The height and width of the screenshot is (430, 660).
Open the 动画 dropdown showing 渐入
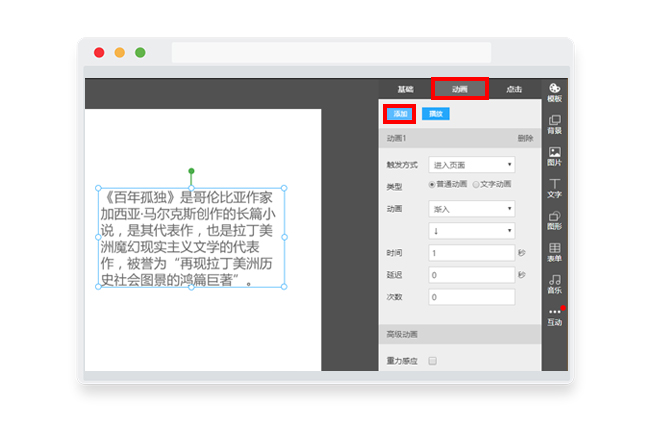tap(471, 209)
